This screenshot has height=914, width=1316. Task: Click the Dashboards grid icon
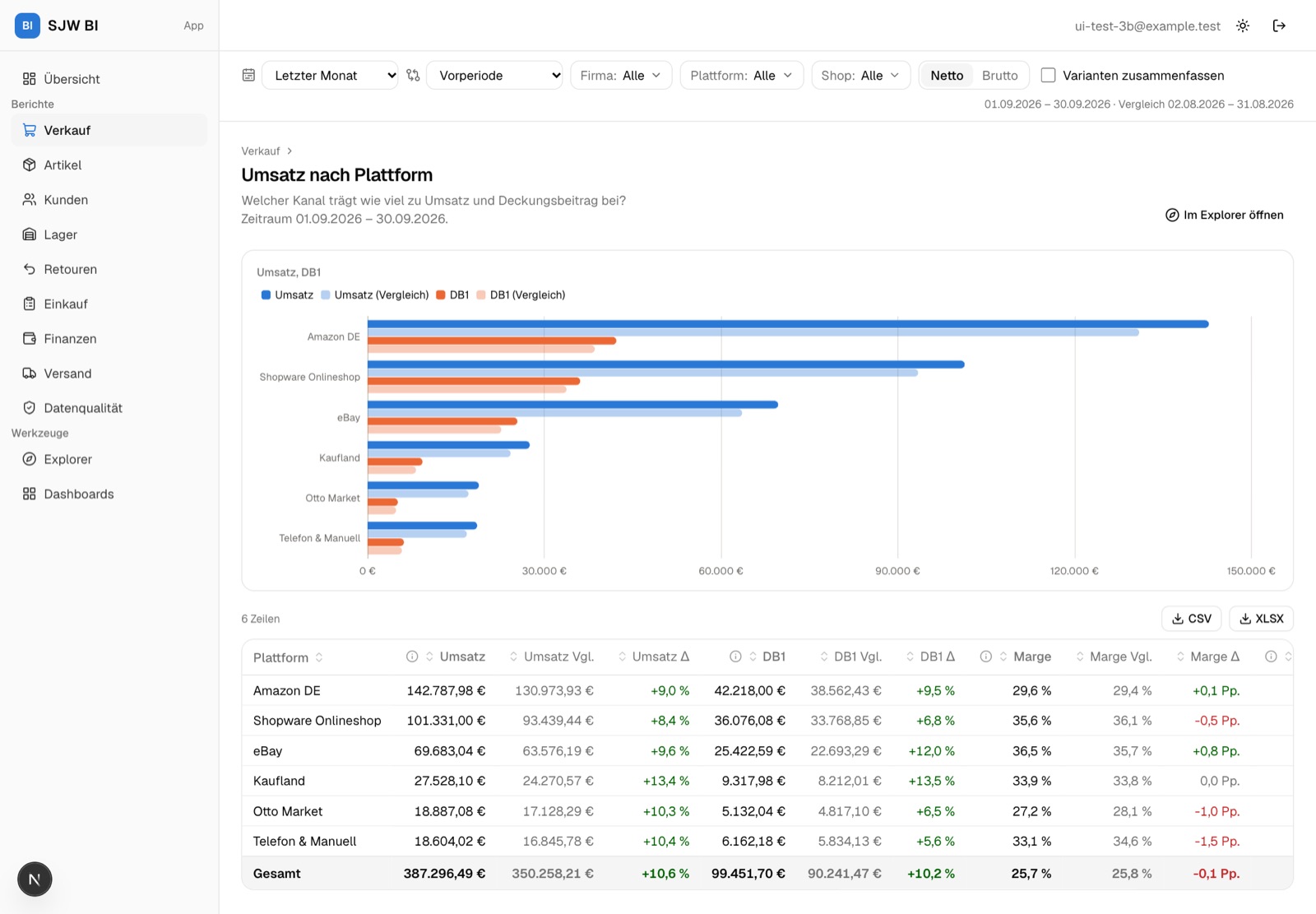30,494
